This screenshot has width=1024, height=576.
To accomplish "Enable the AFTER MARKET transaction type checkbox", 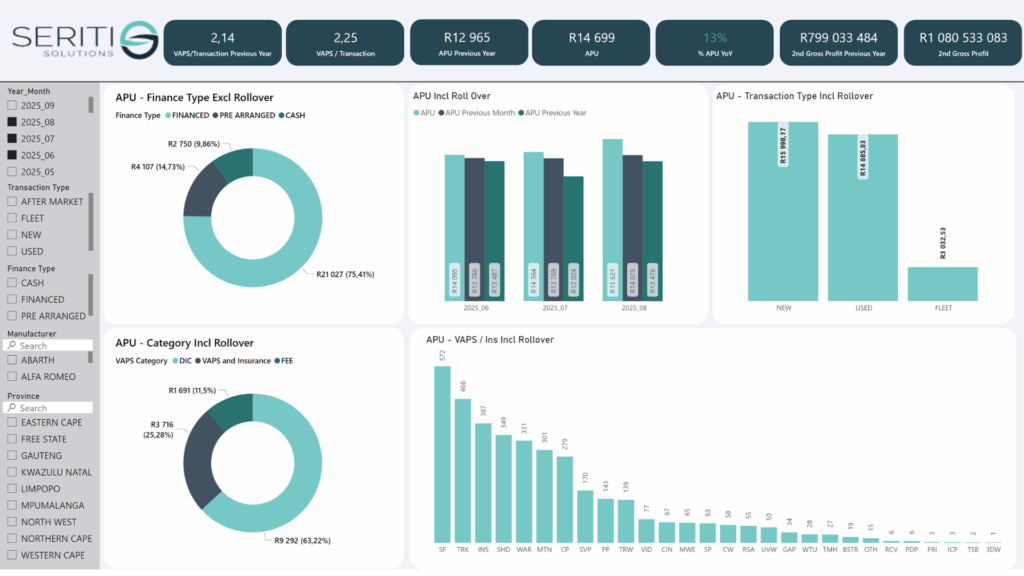I will click(x=12, y=202).
